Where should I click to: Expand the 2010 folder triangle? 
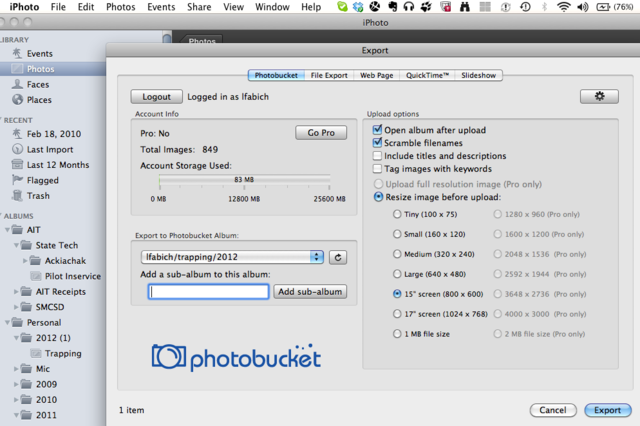pos(16,400)
